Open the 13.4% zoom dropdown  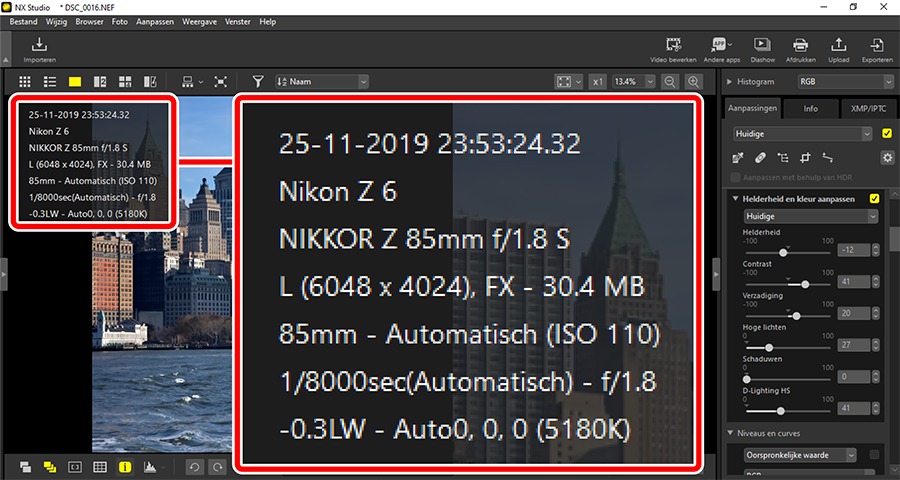pyautogui.click(x=634, y=82)
